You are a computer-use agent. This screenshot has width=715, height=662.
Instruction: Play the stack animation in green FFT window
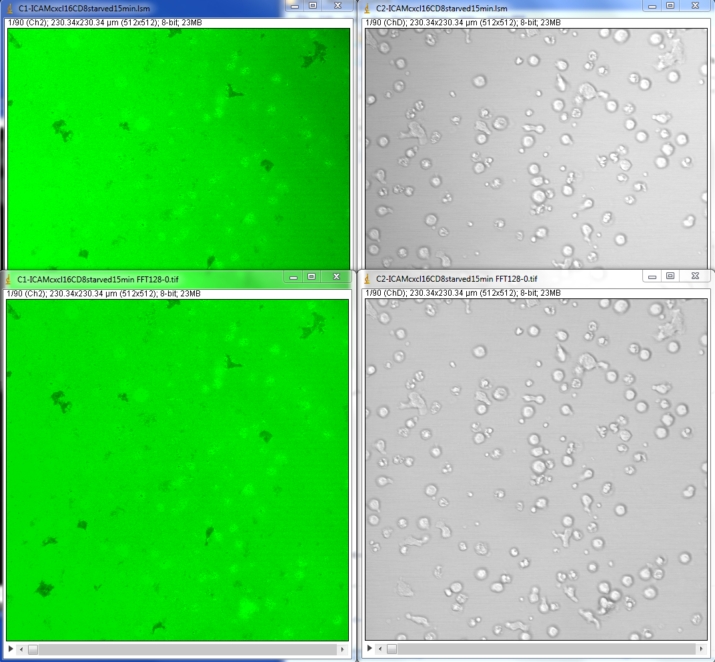[10, 649]
